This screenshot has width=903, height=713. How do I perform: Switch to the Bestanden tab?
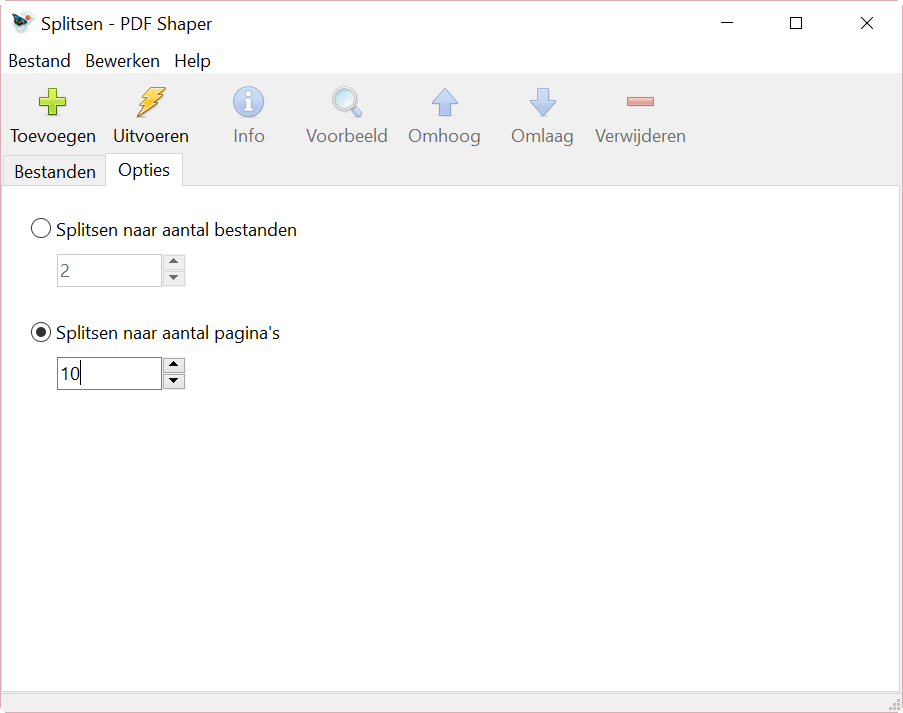[55, 172]
